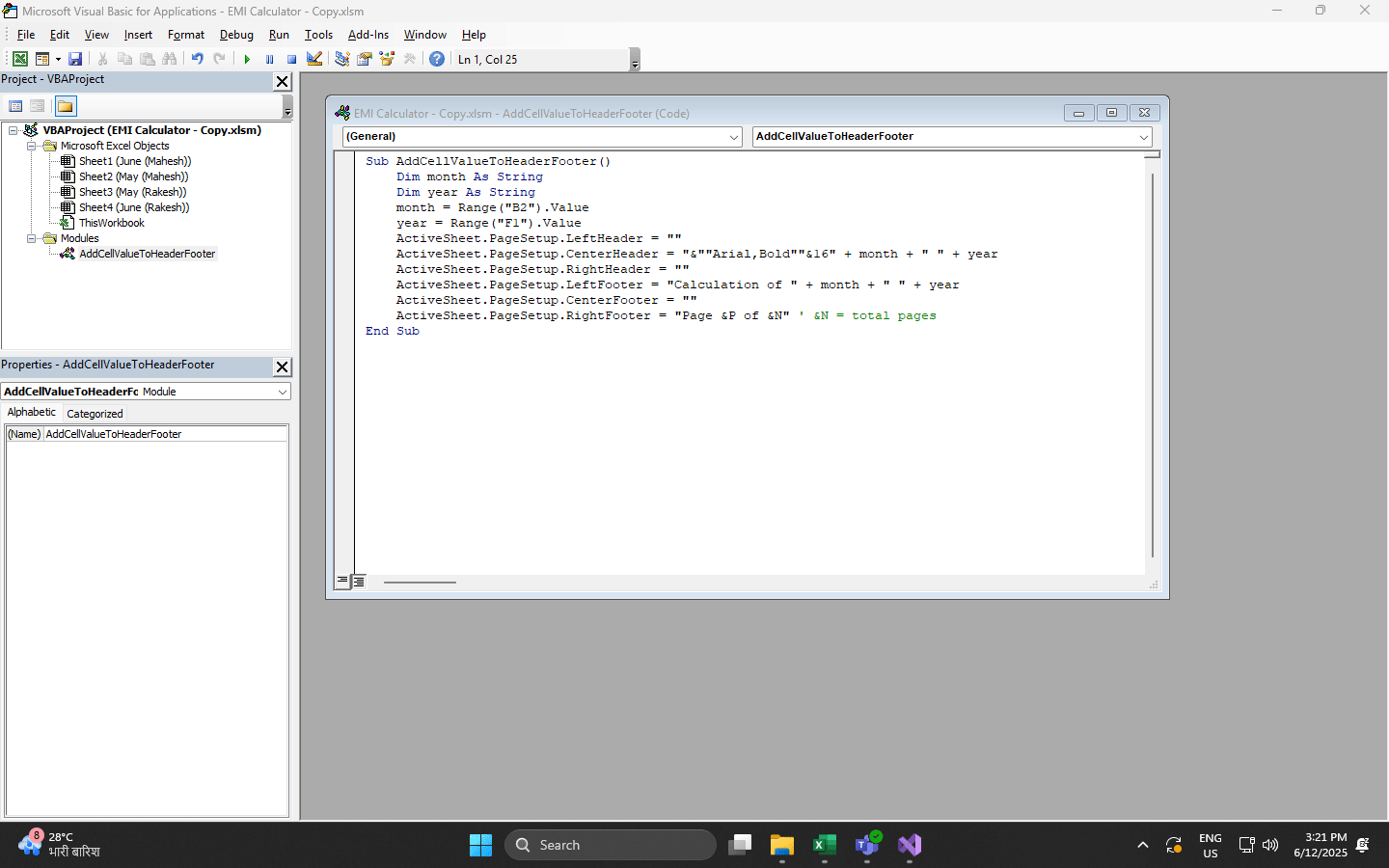Undo the last edit
Screen dimensions: 1389x868
point(197,59)
